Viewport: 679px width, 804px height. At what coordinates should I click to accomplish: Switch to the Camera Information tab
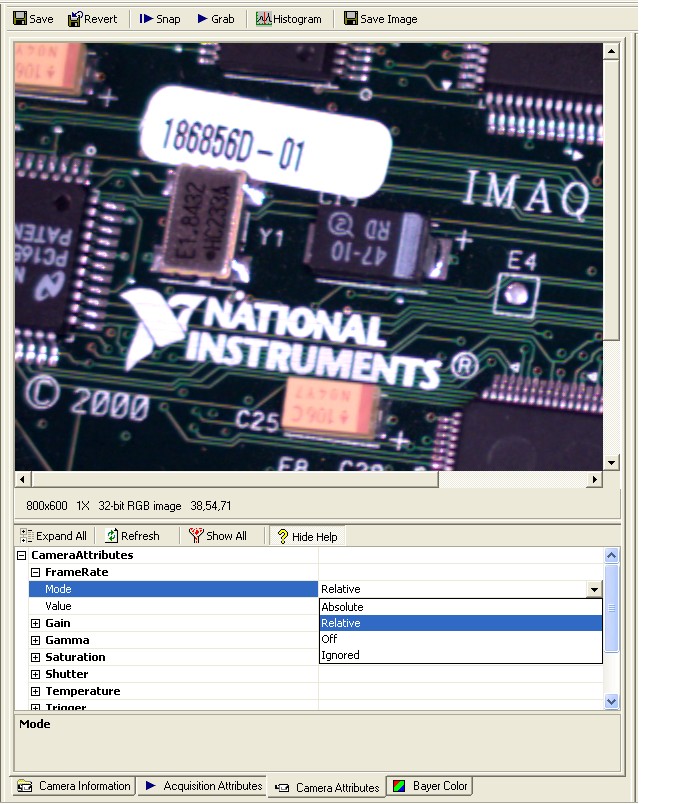(x=74, y=786)
